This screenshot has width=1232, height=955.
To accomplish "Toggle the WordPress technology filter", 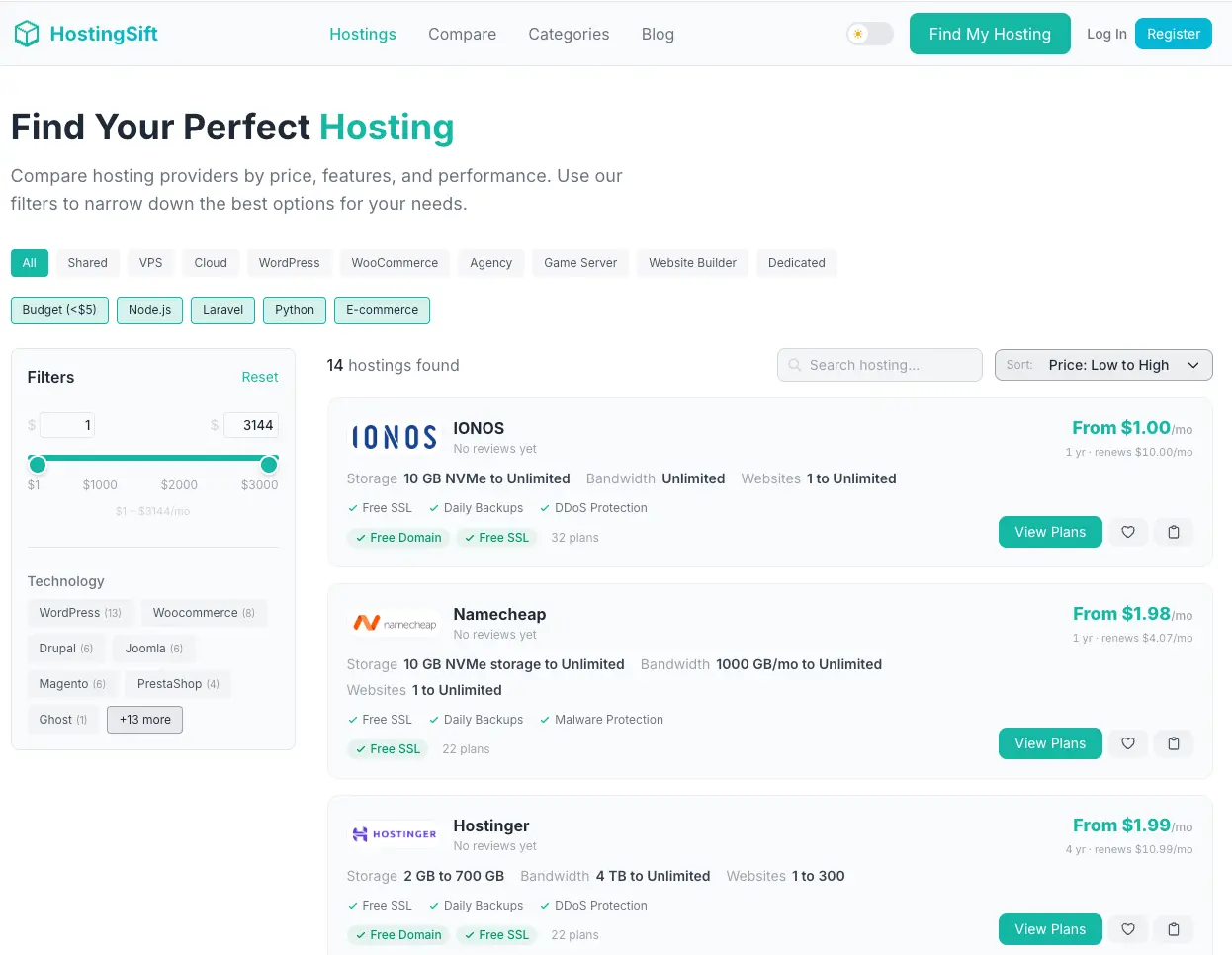I will (80, 613).
